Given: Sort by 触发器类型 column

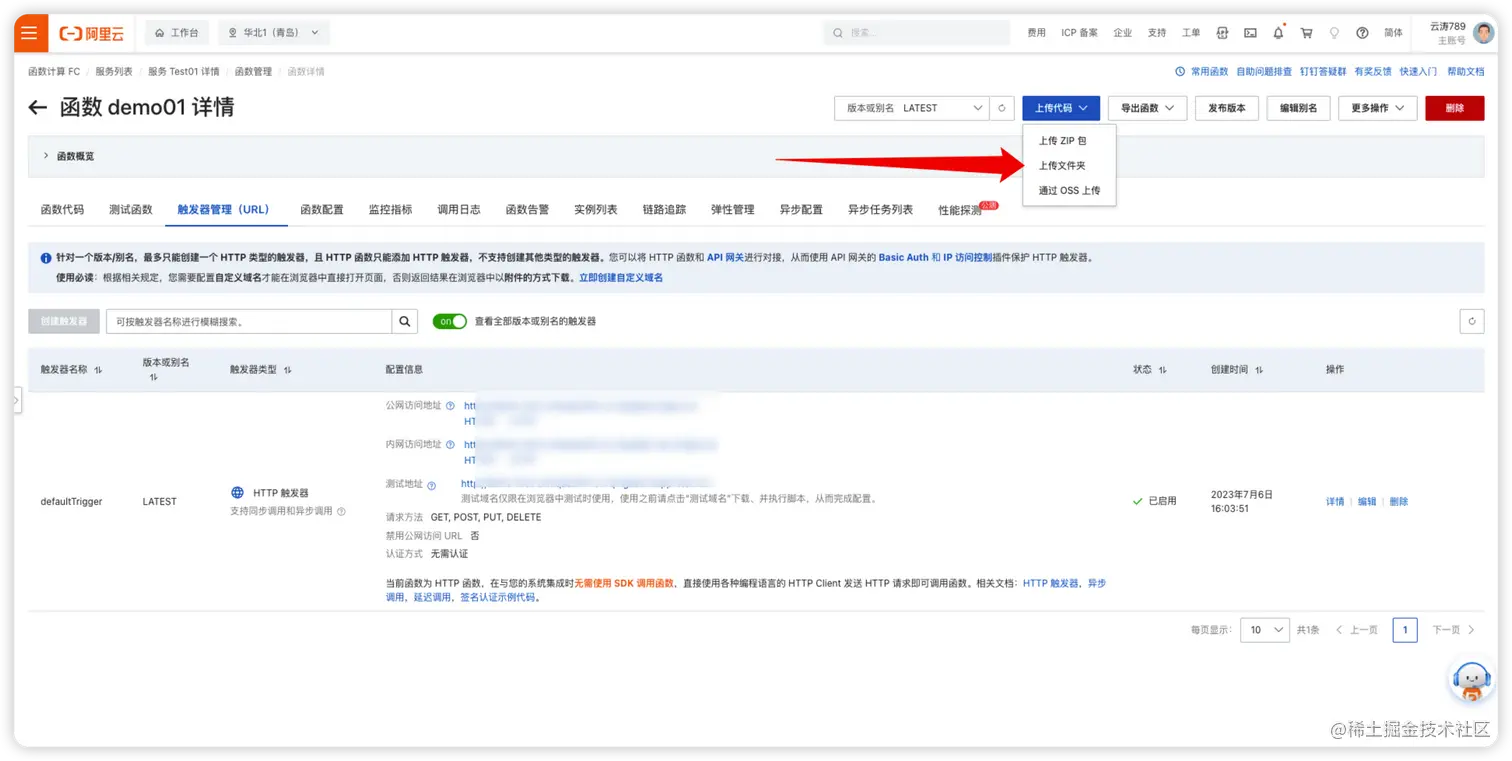Looking at the screenshot, I should (288, 370).
